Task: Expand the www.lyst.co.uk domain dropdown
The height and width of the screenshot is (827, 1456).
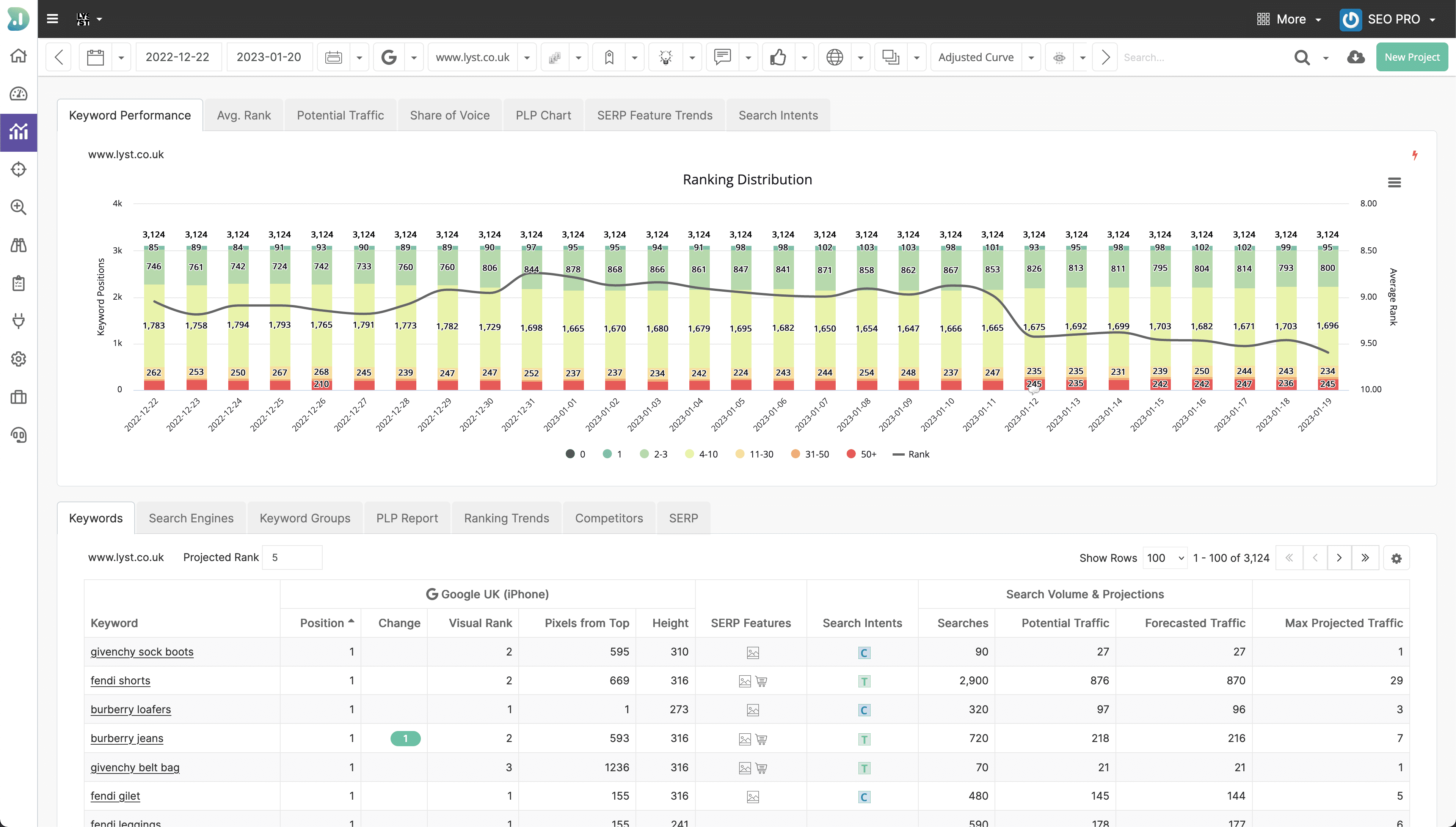Action: click(527, 57)
